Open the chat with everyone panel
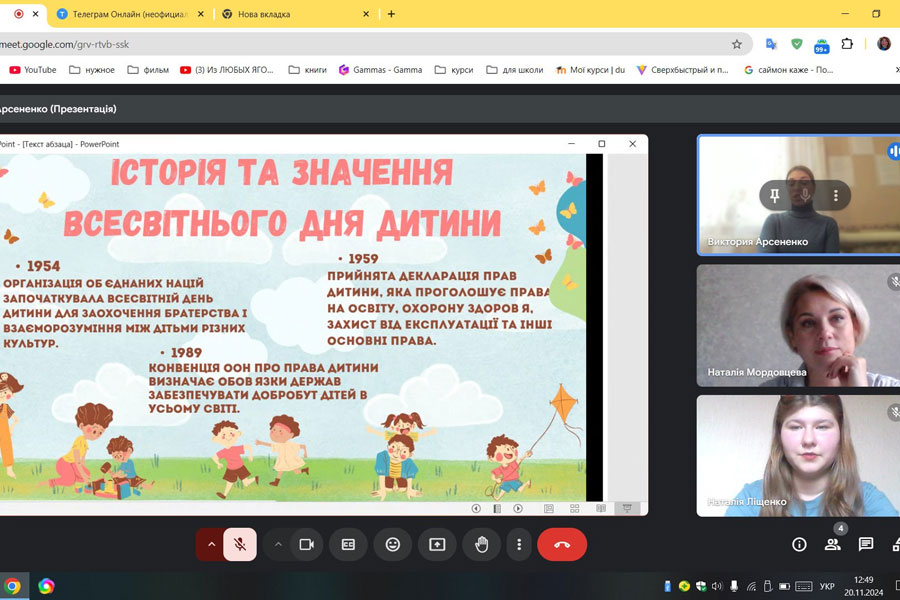 (x=866, y=544)
